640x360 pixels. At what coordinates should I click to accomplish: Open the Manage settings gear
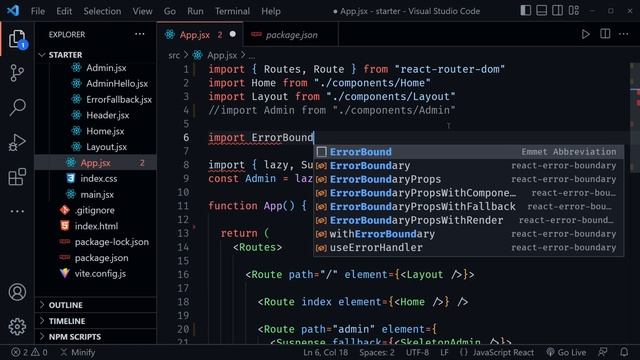point(17,327)
